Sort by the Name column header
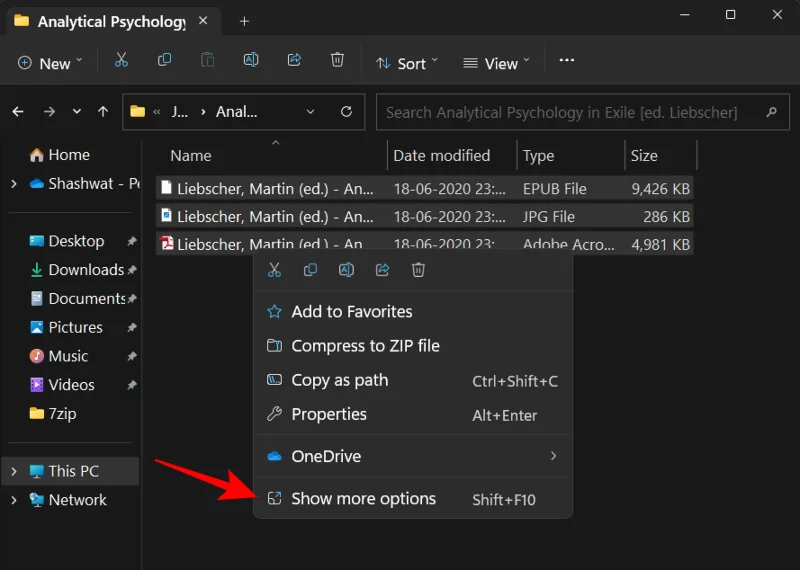Screen dimensions: 800x570 coord(191,156)
